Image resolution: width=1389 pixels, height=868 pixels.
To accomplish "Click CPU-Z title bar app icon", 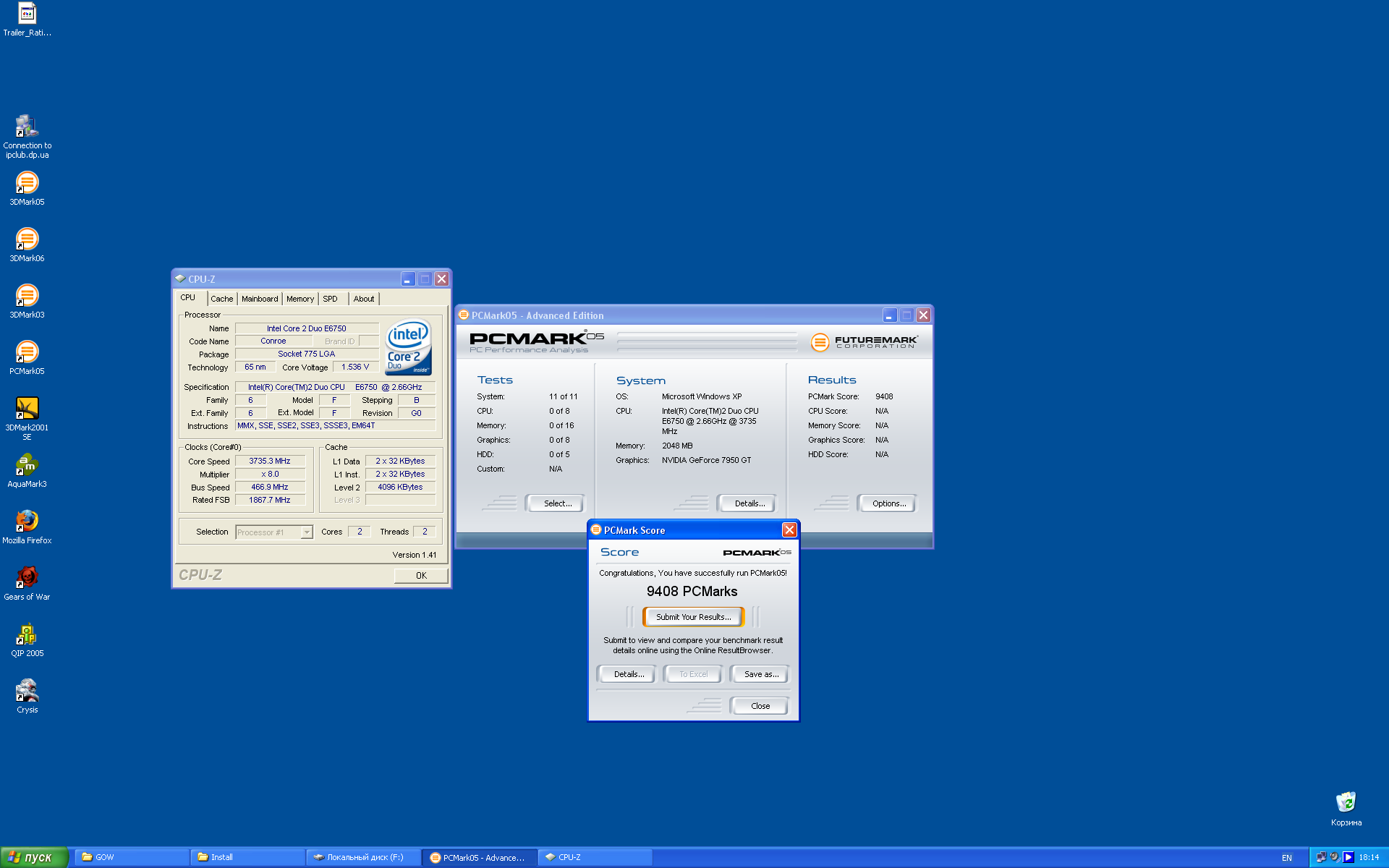I will pyautogui.click(x=180, y=278).
